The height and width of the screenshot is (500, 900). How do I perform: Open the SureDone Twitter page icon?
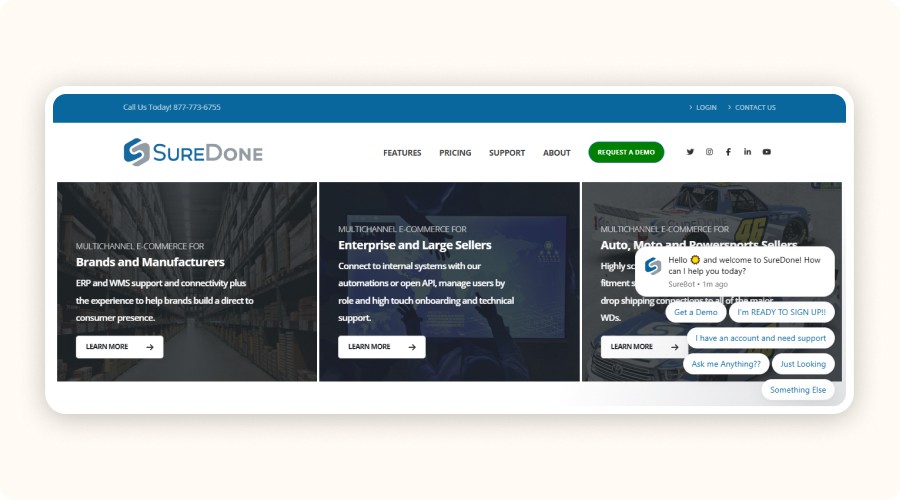pos(690,152)
